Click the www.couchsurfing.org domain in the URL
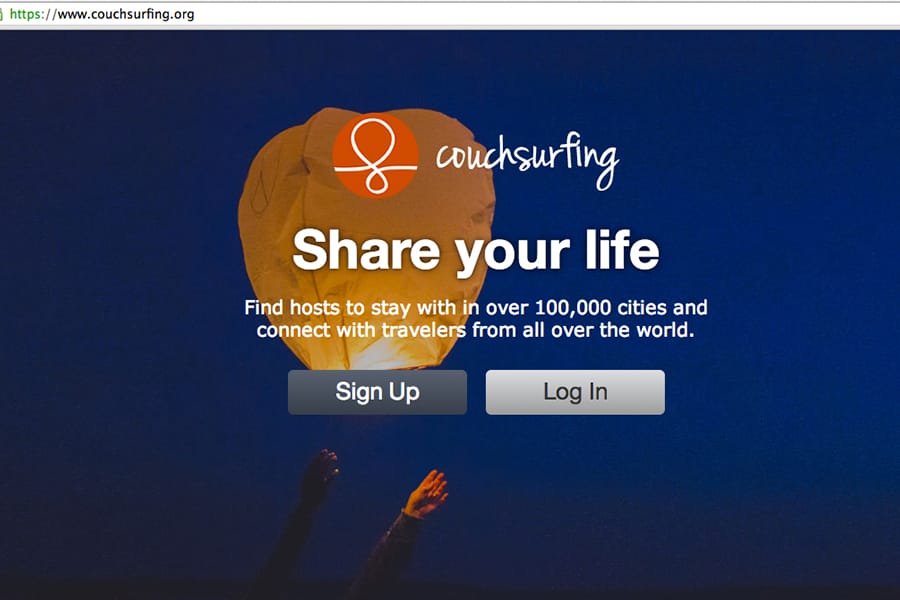900x600 pixels. [126, 14]
